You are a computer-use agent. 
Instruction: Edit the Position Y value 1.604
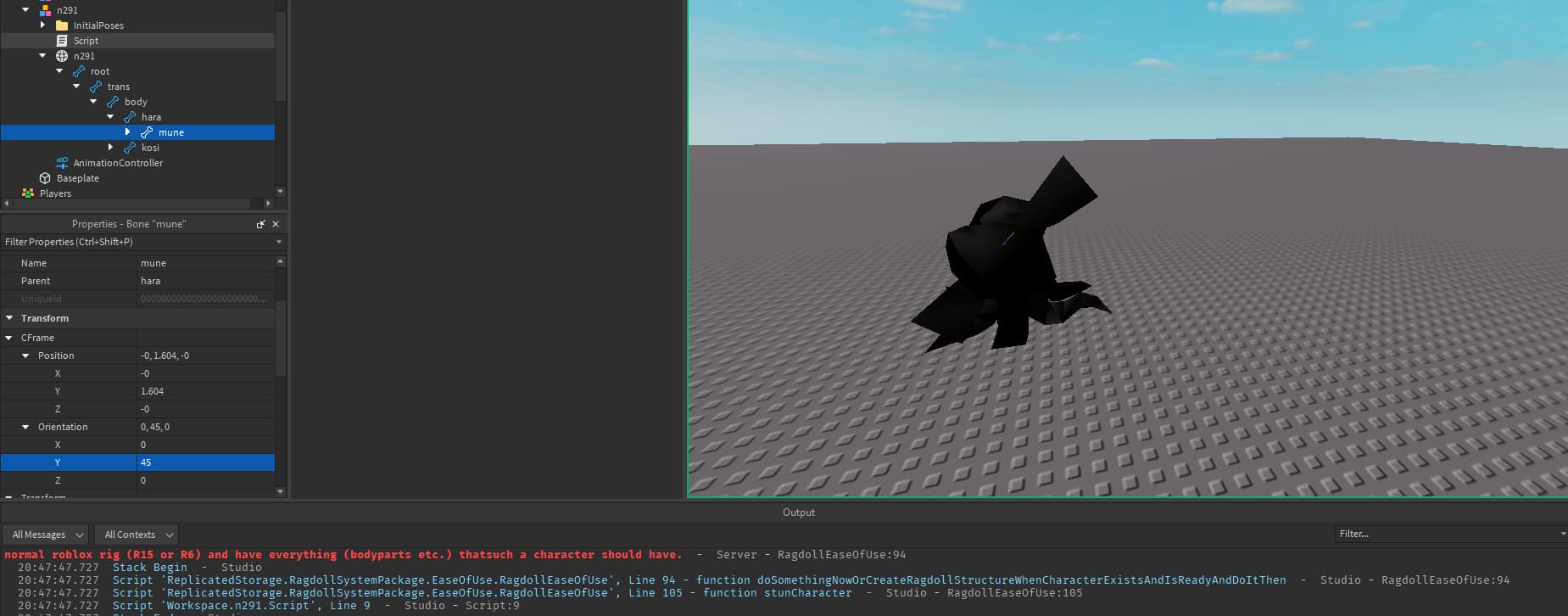(206, 391)
